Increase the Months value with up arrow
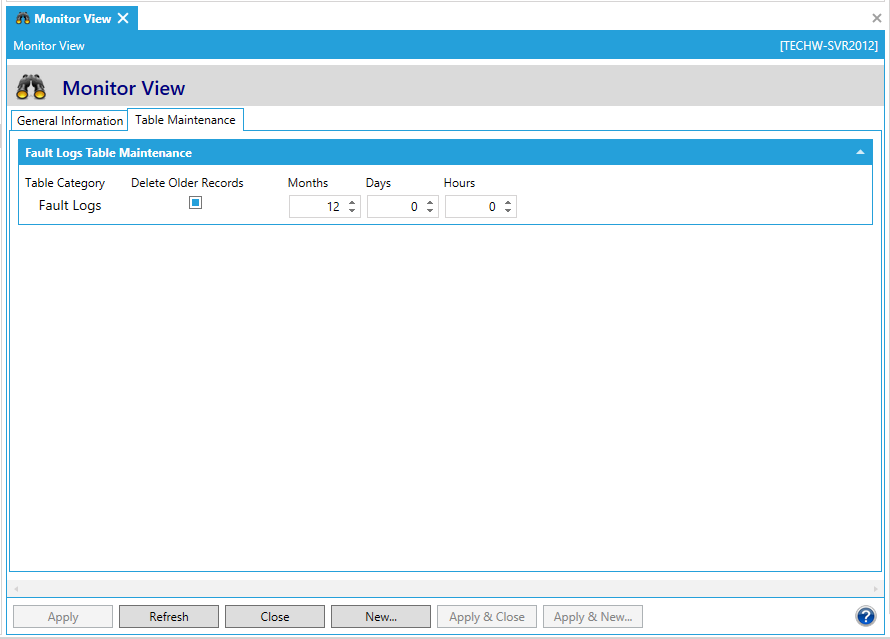Viewport: 890px width, 639px height. point(352,202)
